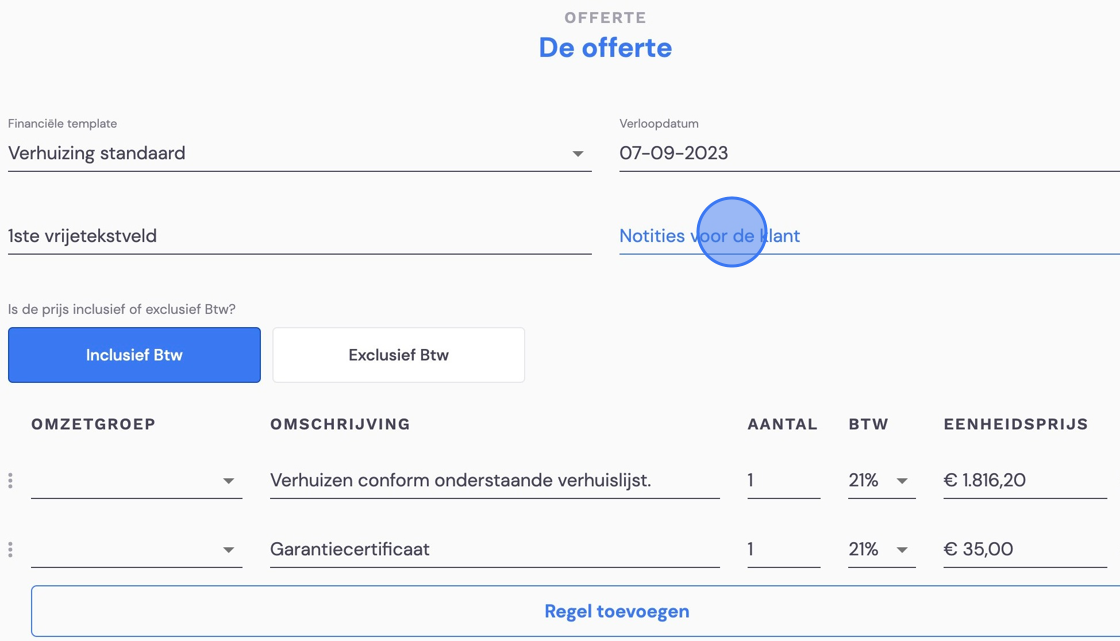The height and width of the screenshot is (641, 1120).
Task: Select Inclusief Btw option
Action: [x=134, y=355]
